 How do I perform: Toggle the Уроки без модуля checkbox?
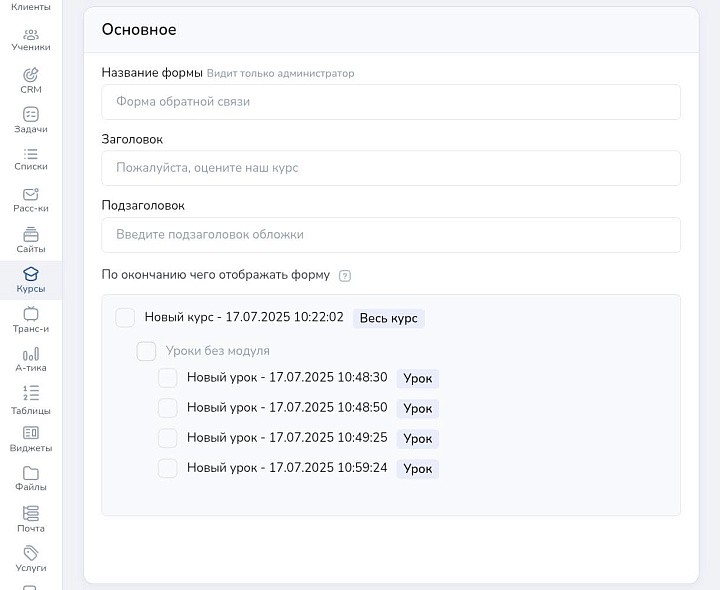point(147,351)
